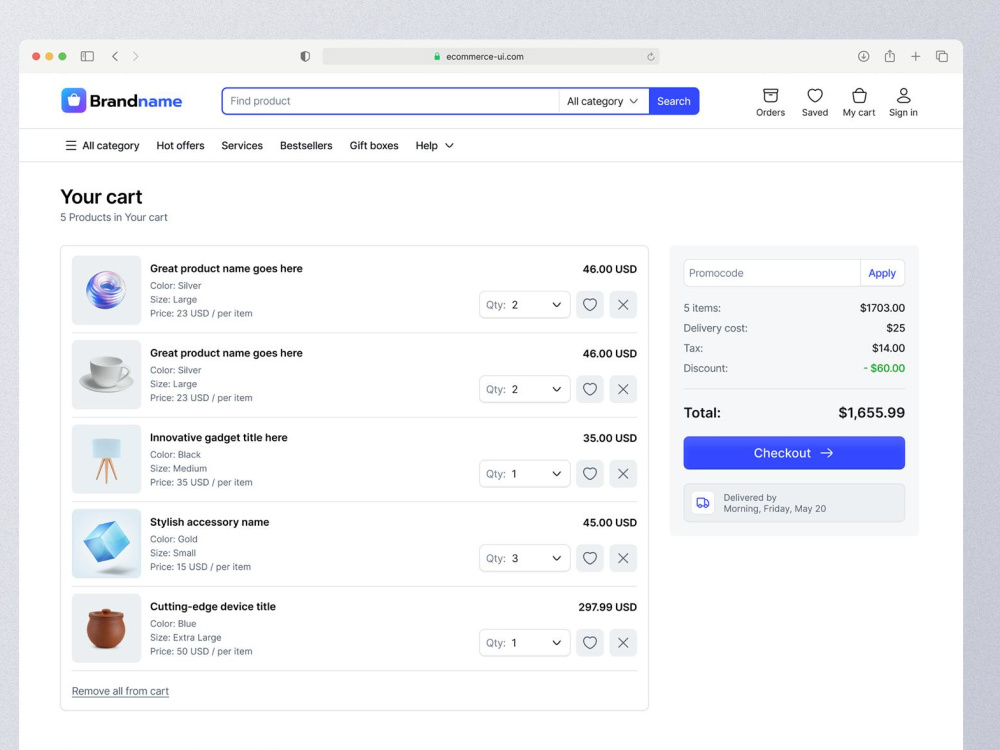Open the white cup product thumbnail

(x=107, y=374)
